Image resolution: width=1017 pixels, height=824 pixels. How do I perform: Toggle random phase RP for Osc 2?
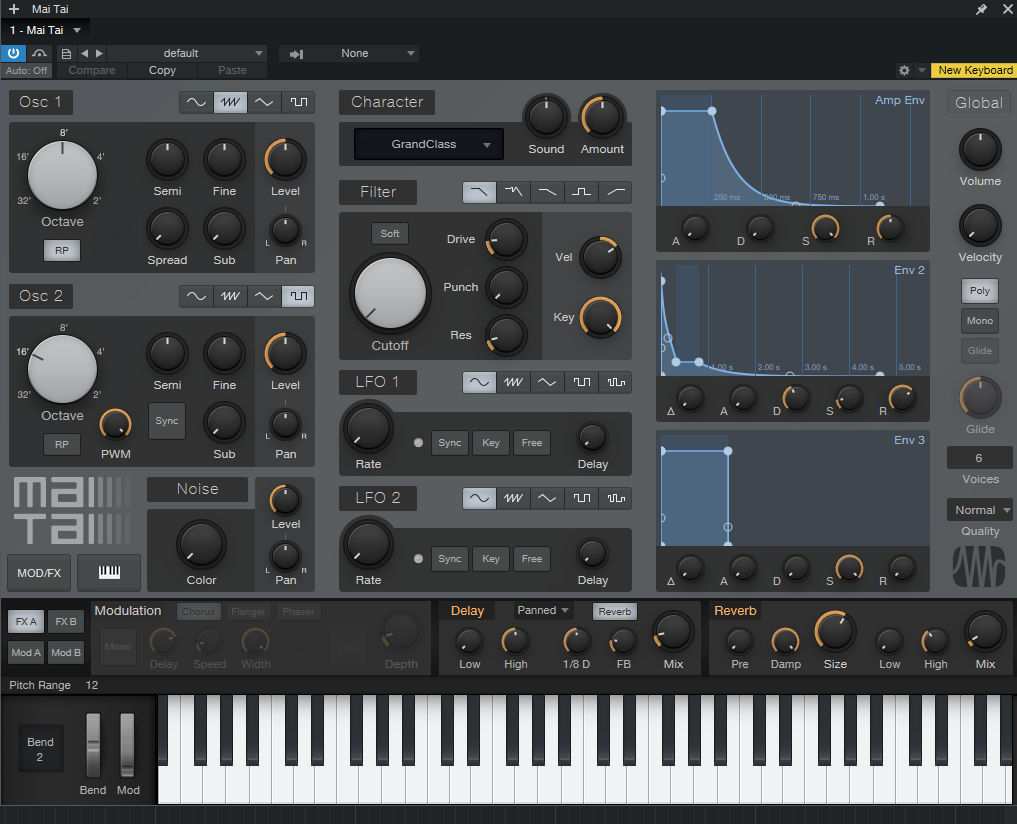click(x=62, y=444)
